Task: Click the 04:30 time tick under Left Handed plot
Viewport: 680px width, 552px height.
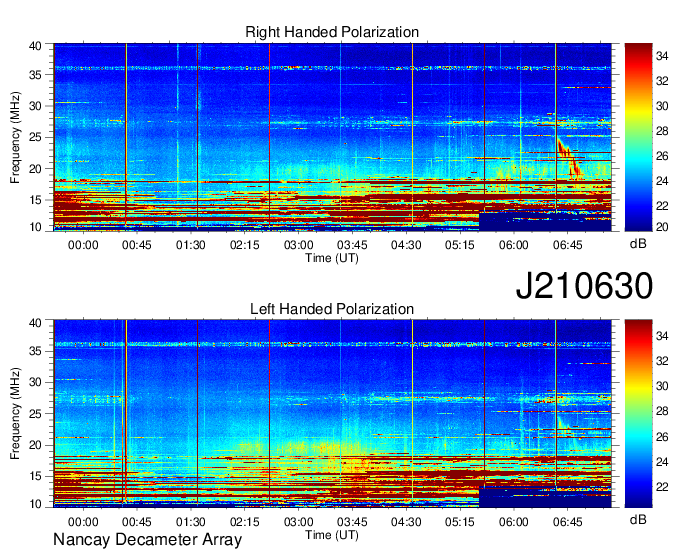Action: (406, 522)
